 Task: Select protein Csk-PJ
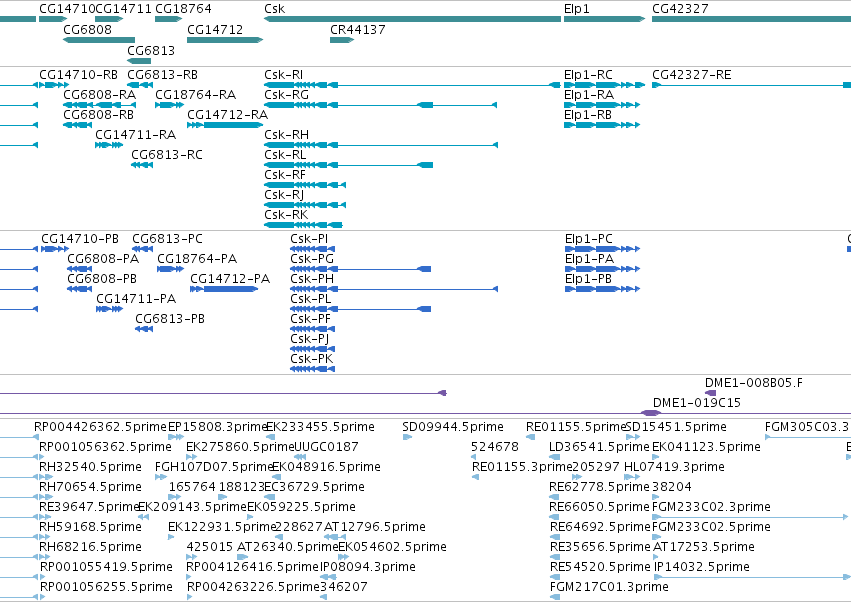pos(313,349)
